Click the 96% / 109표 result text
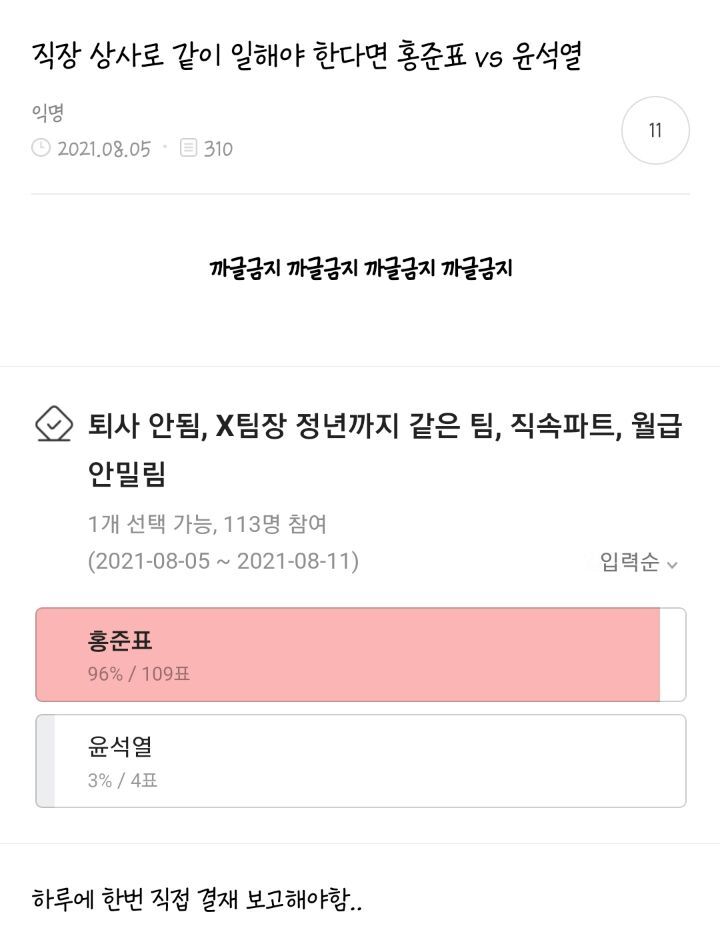The height and width of the screenshot is (946, 720). pyautogui.click(x=138, y=674)
